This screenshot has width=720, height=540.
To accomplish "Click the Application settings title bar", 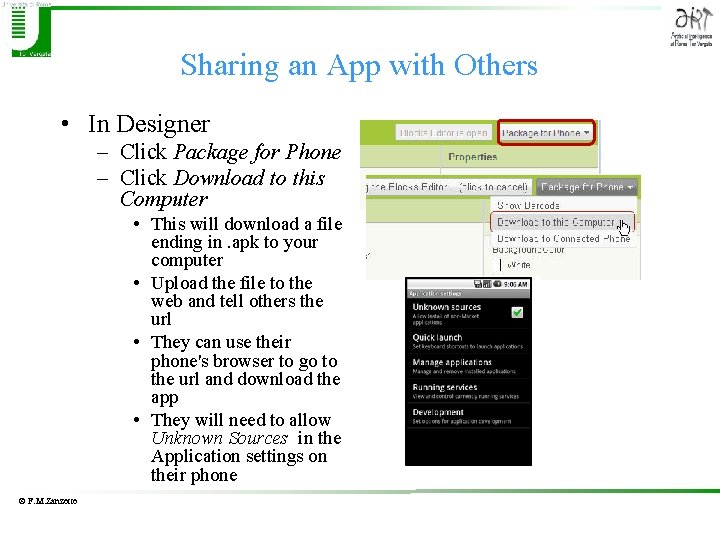I will click(468, 293).
